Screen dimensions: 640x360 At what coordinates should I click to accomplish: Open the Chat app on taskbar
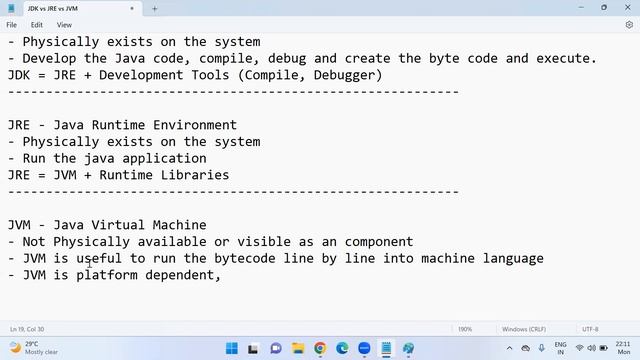click(x=276, y=348)
